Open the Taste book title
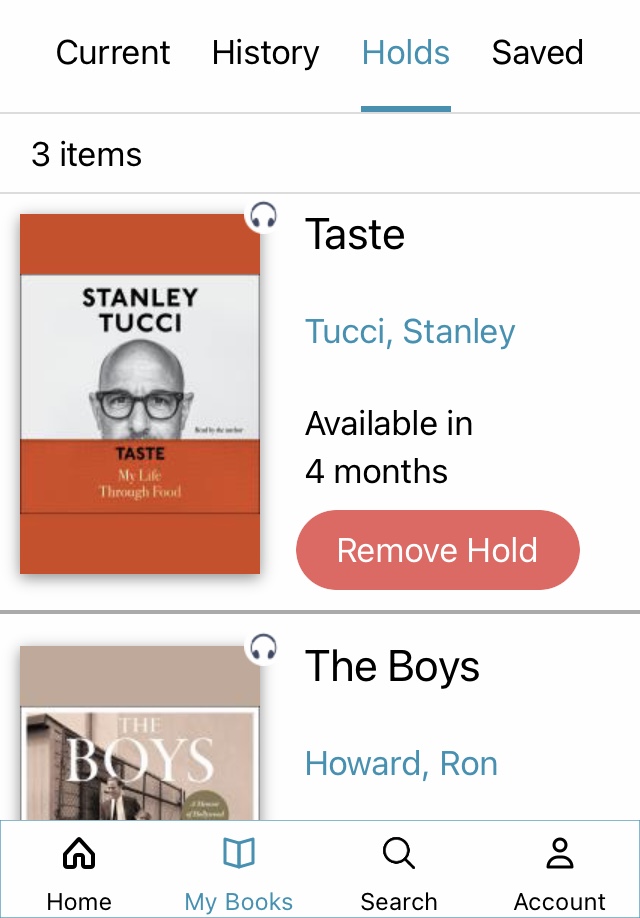640x918 pixels. (x=355, y=235)
